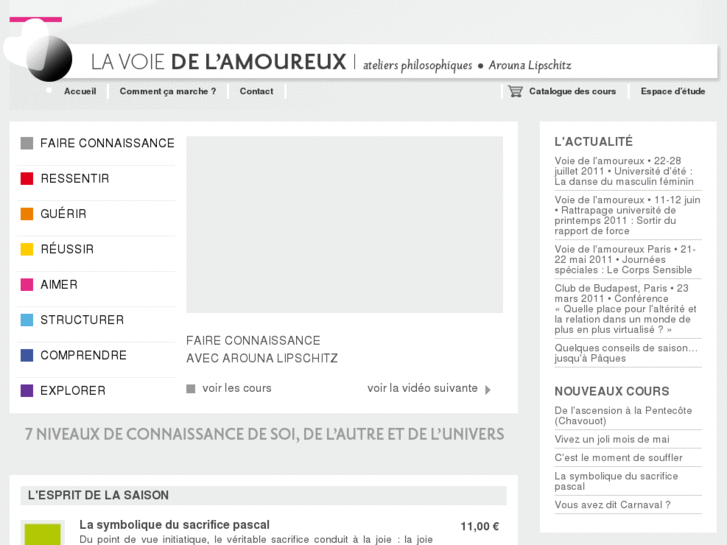Select the RESSENTIR level
727x545 pixels.
click(x=75, y=179)
